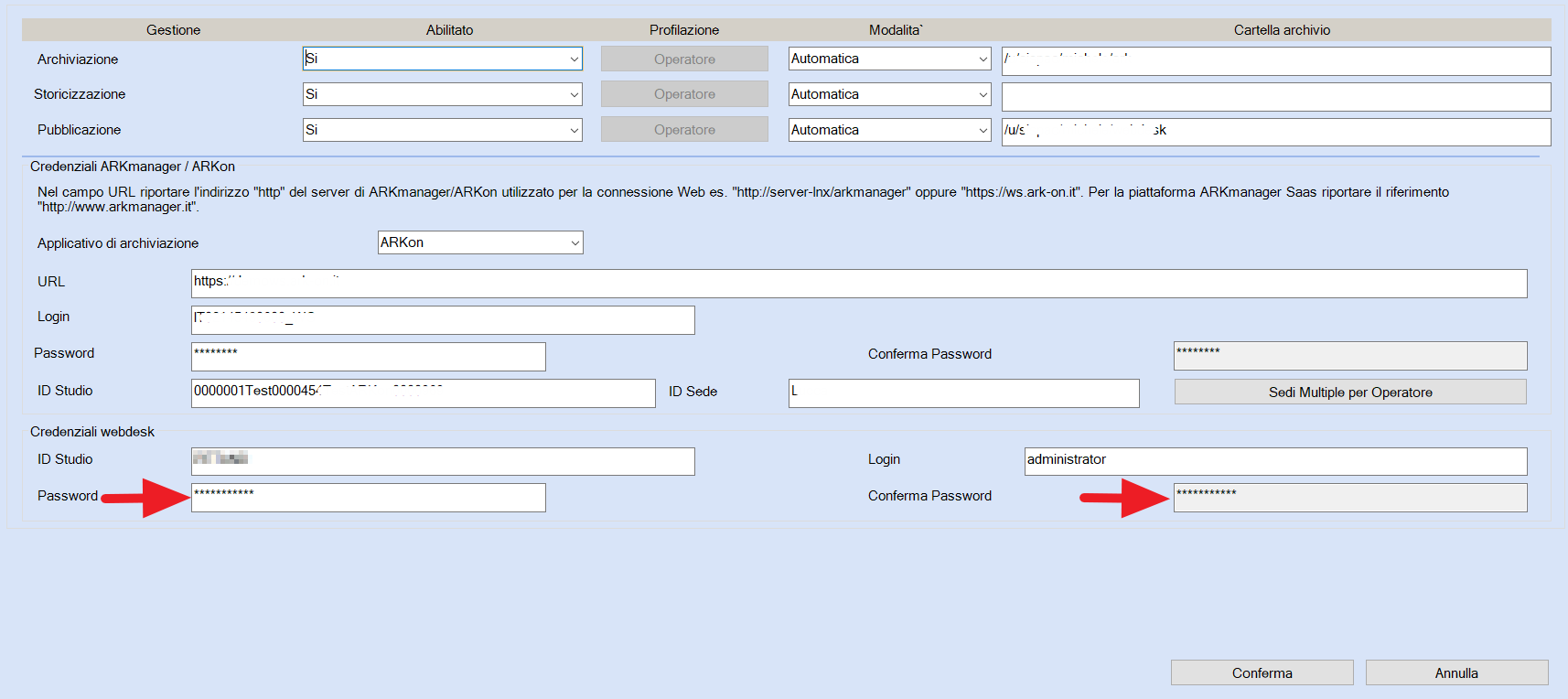This screenshot has width=1568, height=699.
Task: Open the Archiviazione Abilitato dropdown
Action: click(442, 59)
